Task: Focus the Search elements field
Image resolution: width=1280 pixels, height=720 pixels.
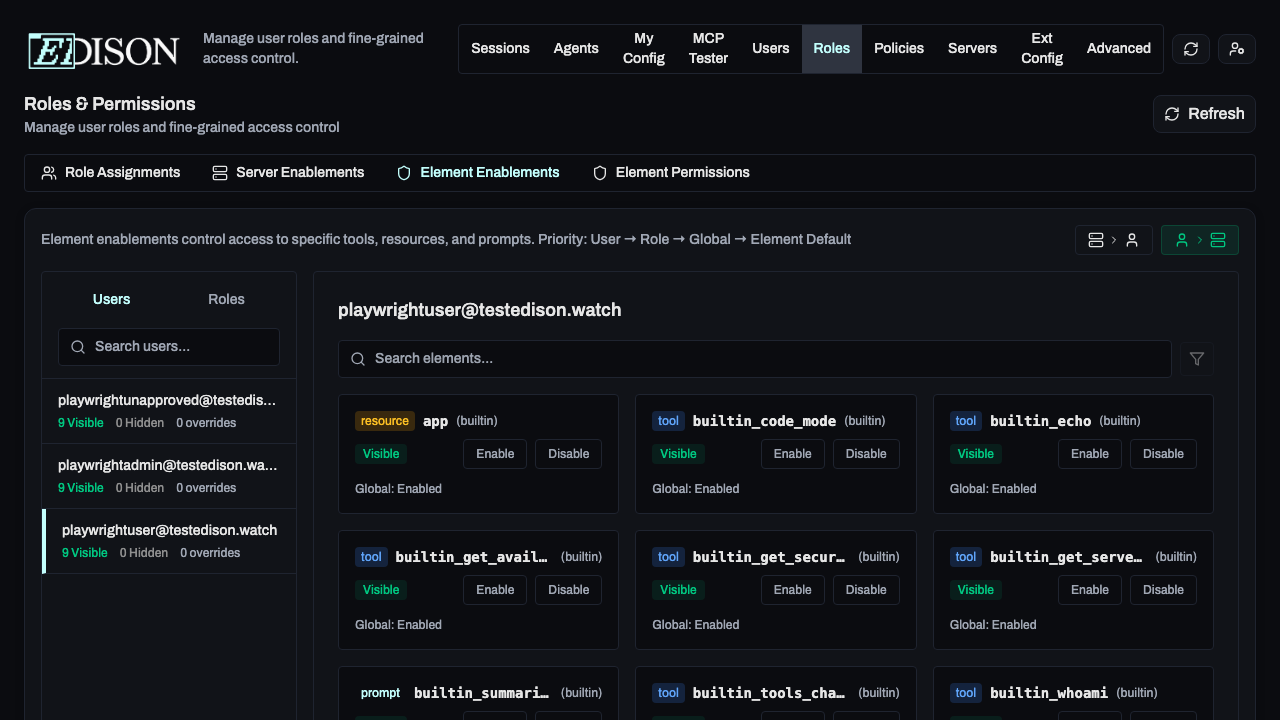Action: pos(754,359)
